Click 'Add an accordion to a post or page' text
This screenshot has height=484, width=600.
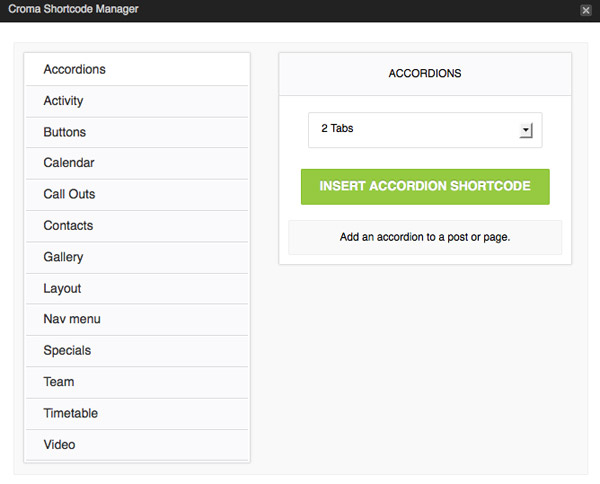[425, 237]
